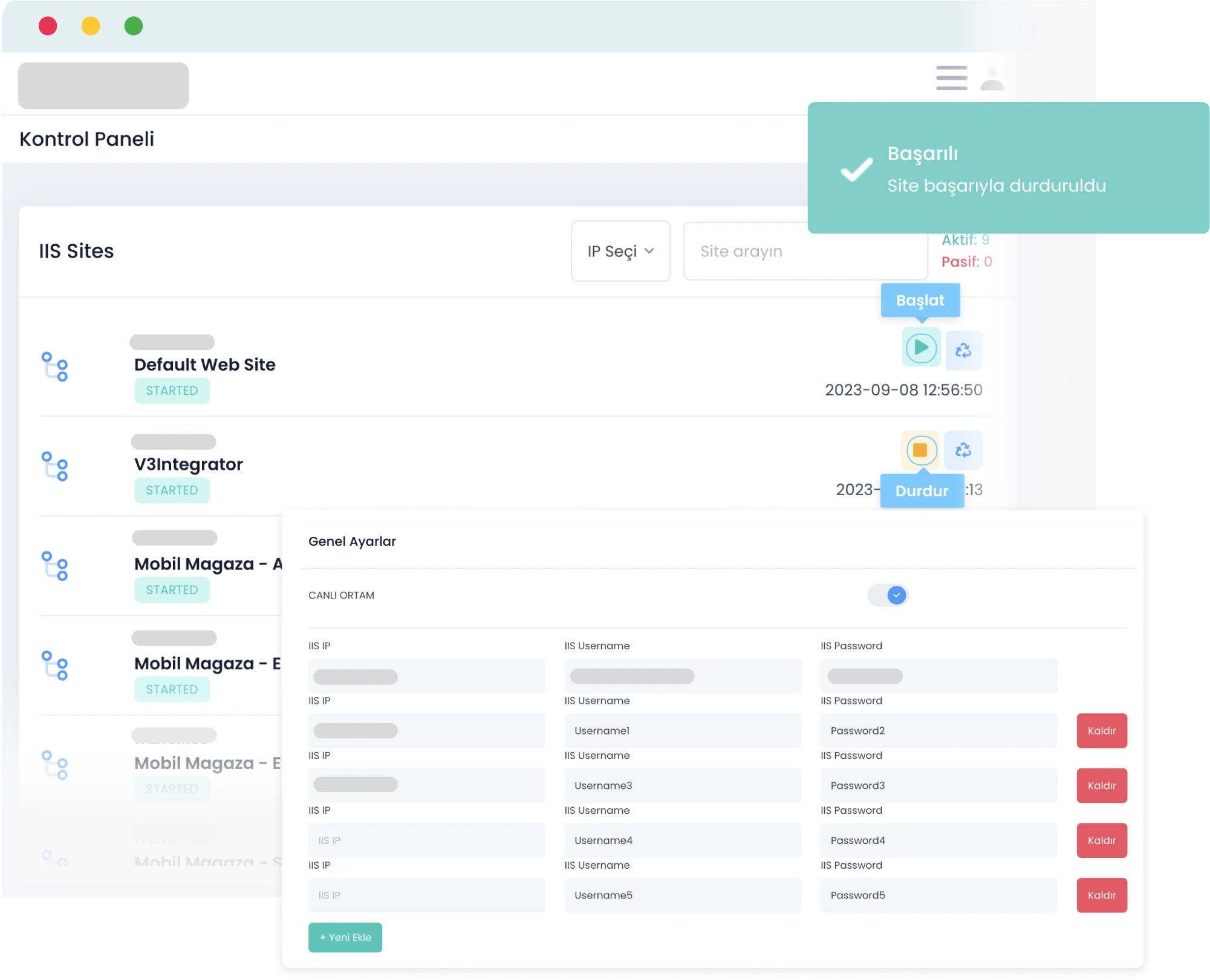Open the user profile icon
This screenshot has height=980, width=1210.
[x=992, y=79]
